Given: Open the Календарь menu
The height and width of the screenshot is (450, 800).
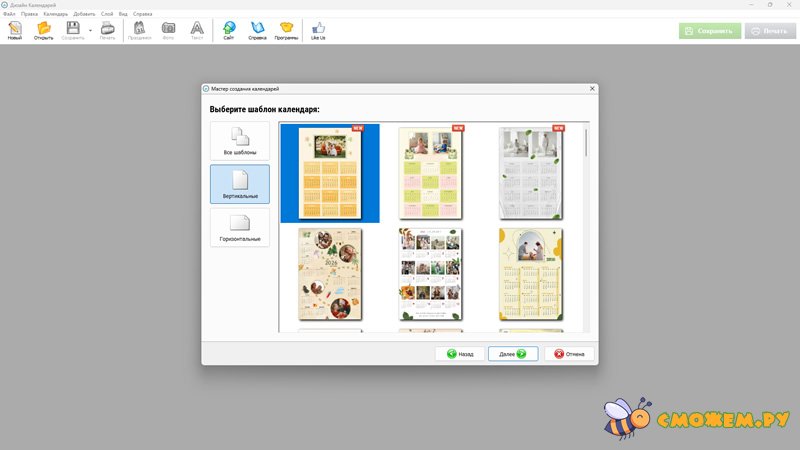Looking at the screenshot, I should pyautogui.click(x=55, y=14).
